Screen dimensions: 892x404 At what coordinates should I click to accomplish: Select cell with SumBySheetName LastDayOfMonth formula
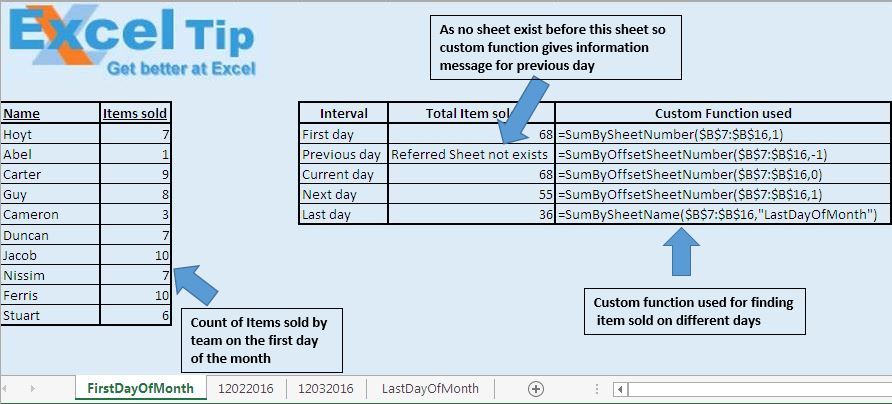point(722,215)
